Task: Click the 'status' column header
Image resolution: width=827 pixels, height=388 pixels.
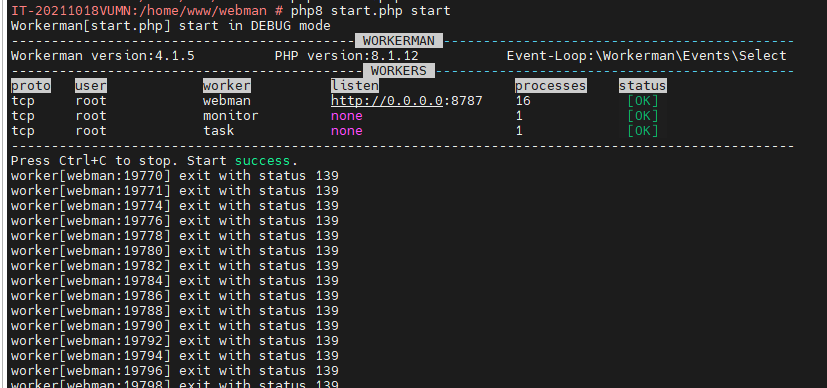Action: click(x=642, y=85)
